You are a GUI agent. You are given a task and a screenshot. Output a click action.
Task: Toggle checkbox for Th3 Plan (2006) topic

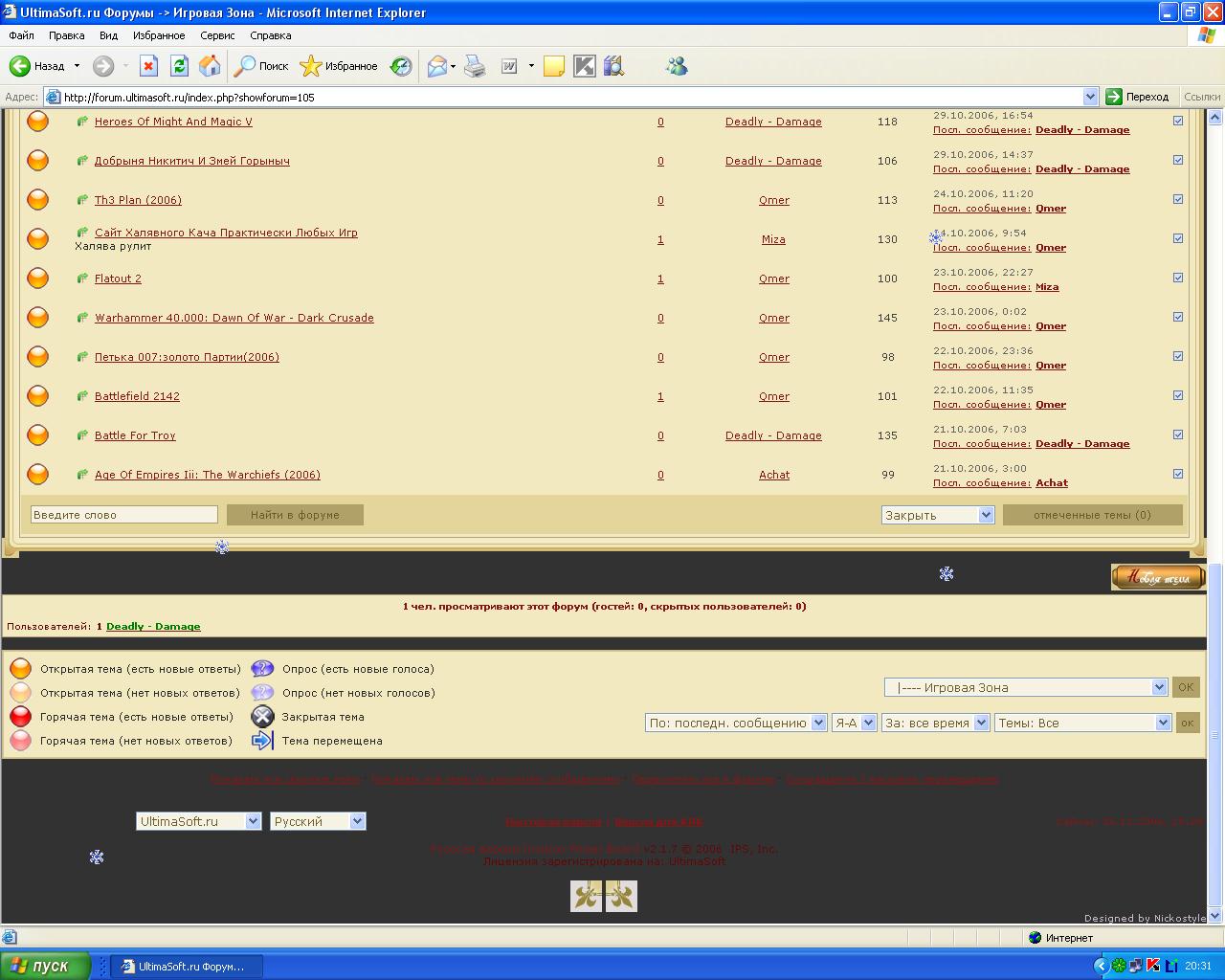coord(1178,199)
